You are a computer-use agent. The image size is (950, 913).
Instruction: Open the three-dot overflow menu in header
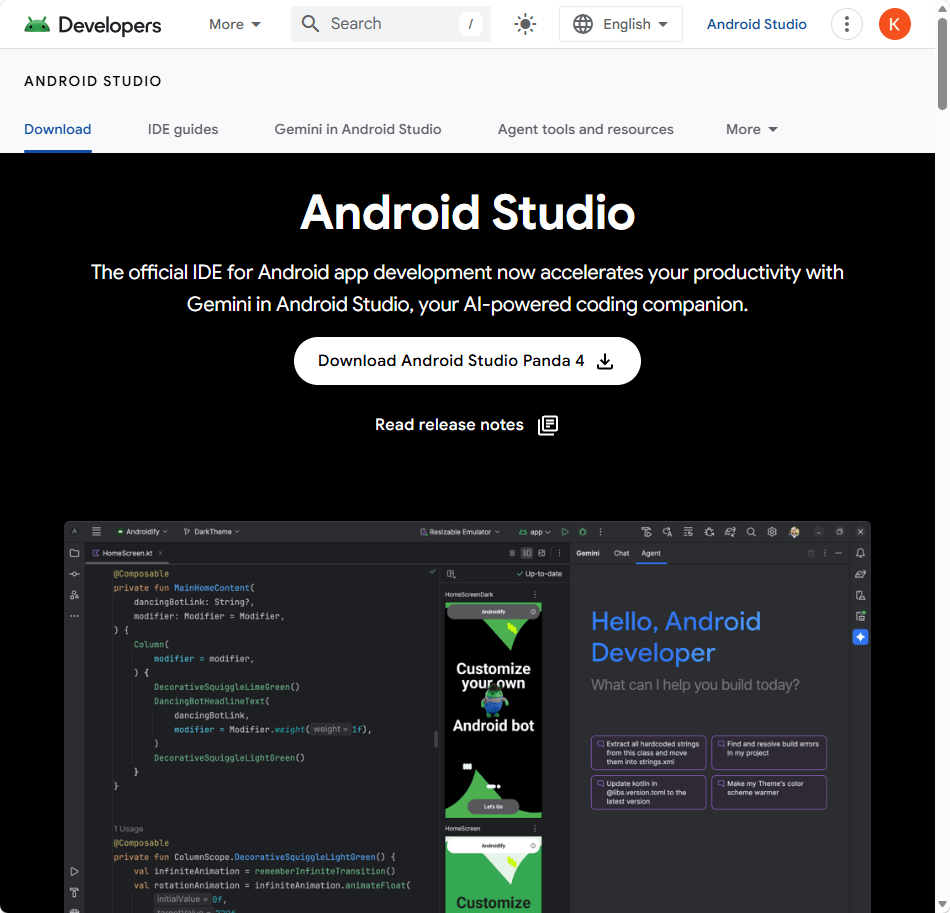(846, 24)
